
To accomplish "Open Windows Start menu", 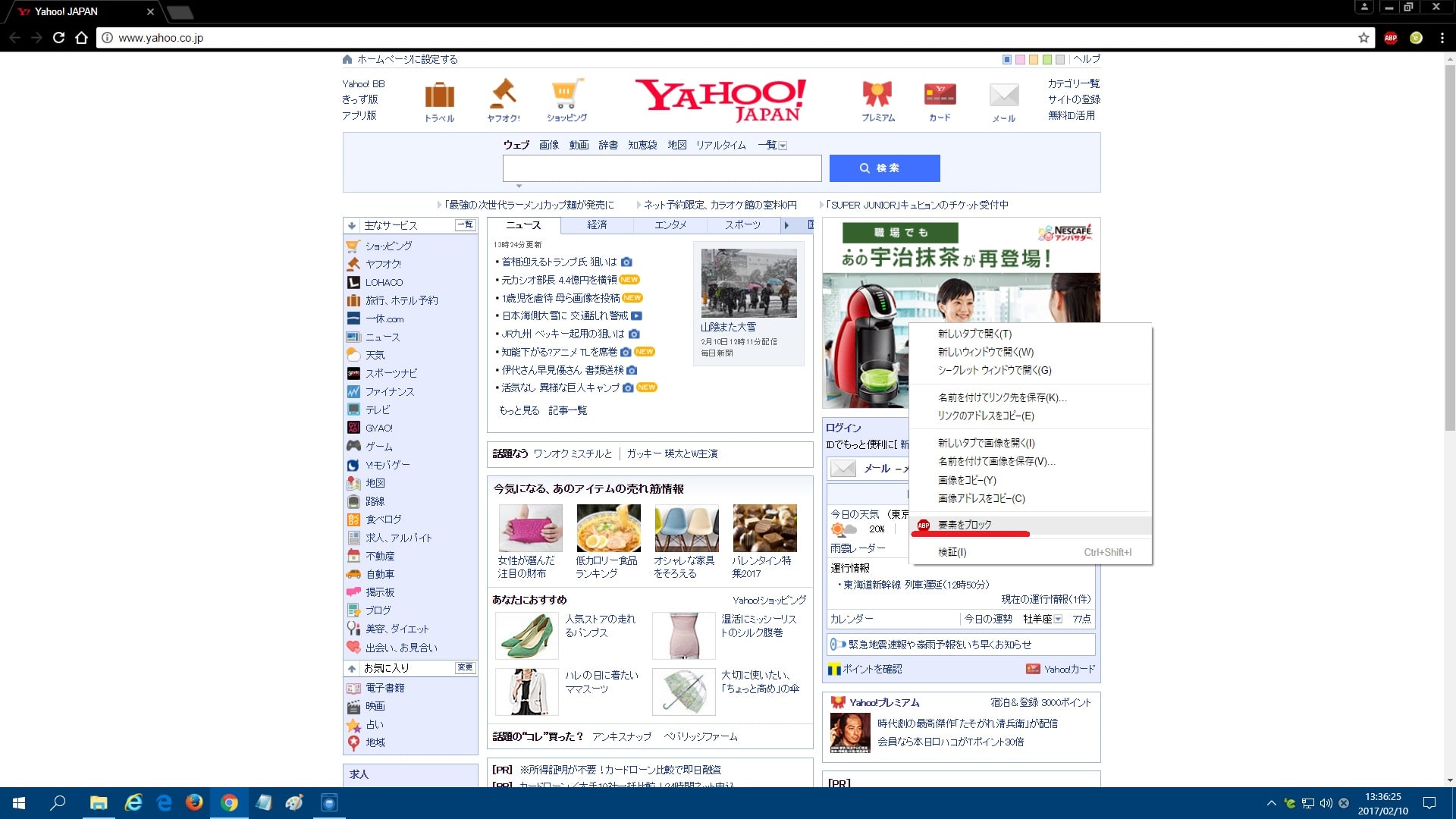I will point(19,802).
